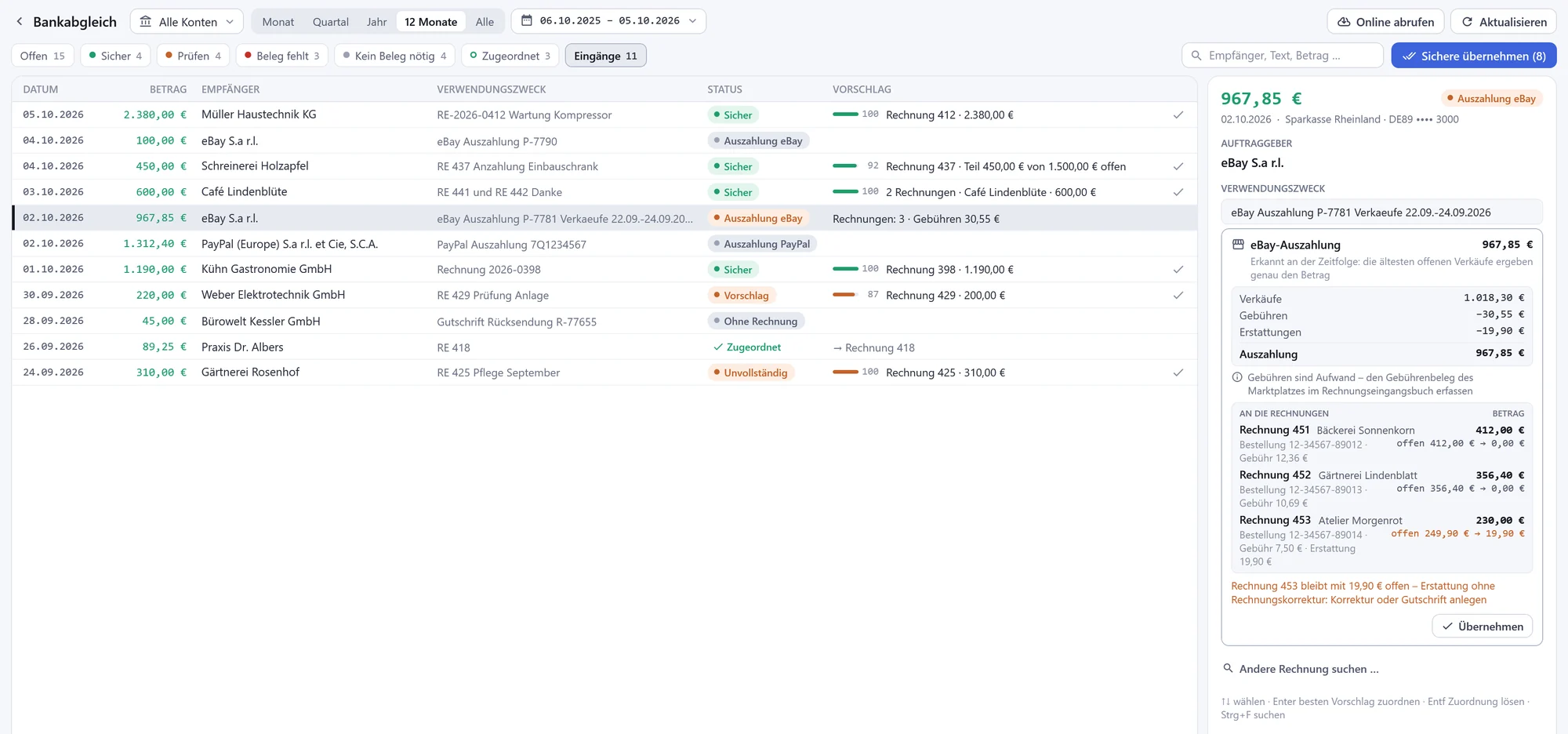1568x734 pixels.
Task: Open the → Rechnung 418 assignment
Action: [873, 348]
